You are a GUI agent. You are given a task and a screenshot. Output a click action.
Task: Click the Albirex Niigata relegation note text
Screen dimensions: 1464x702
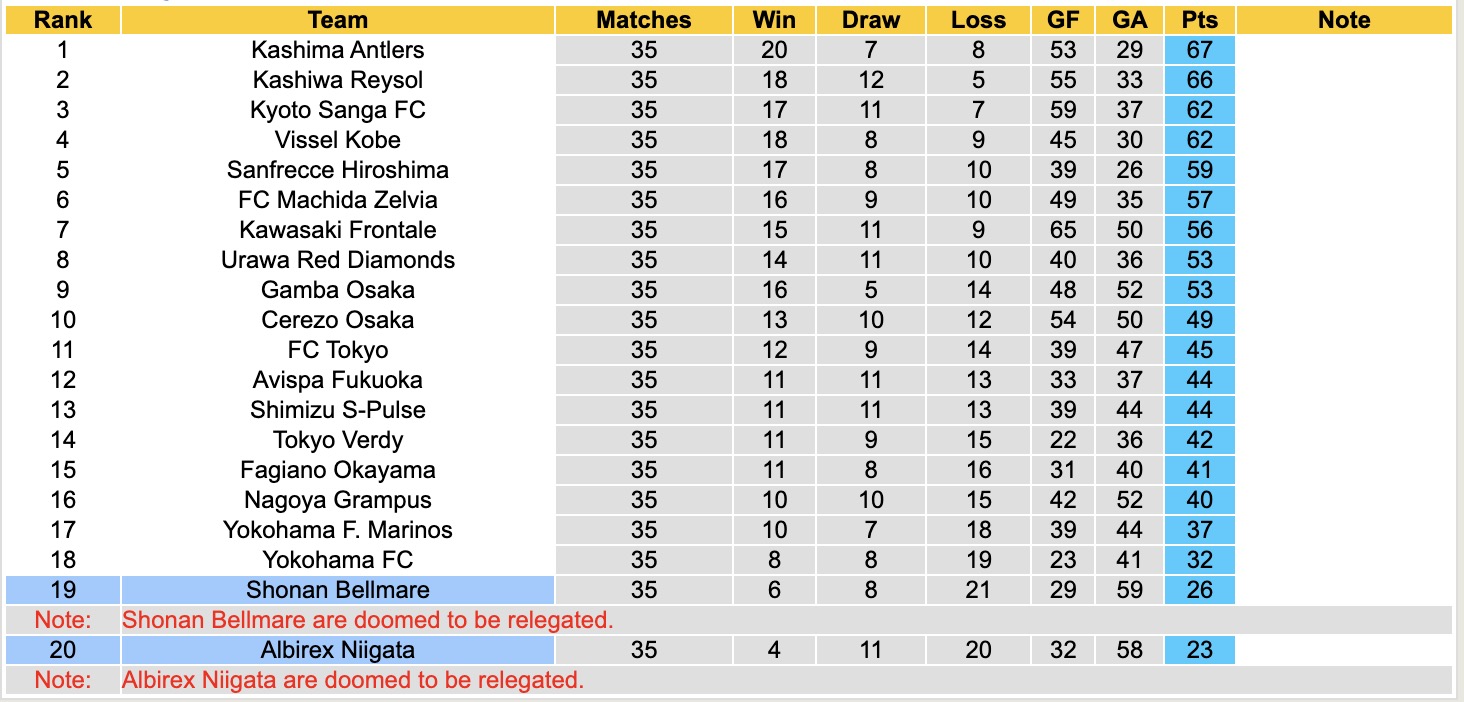click(x=352, y=680)
